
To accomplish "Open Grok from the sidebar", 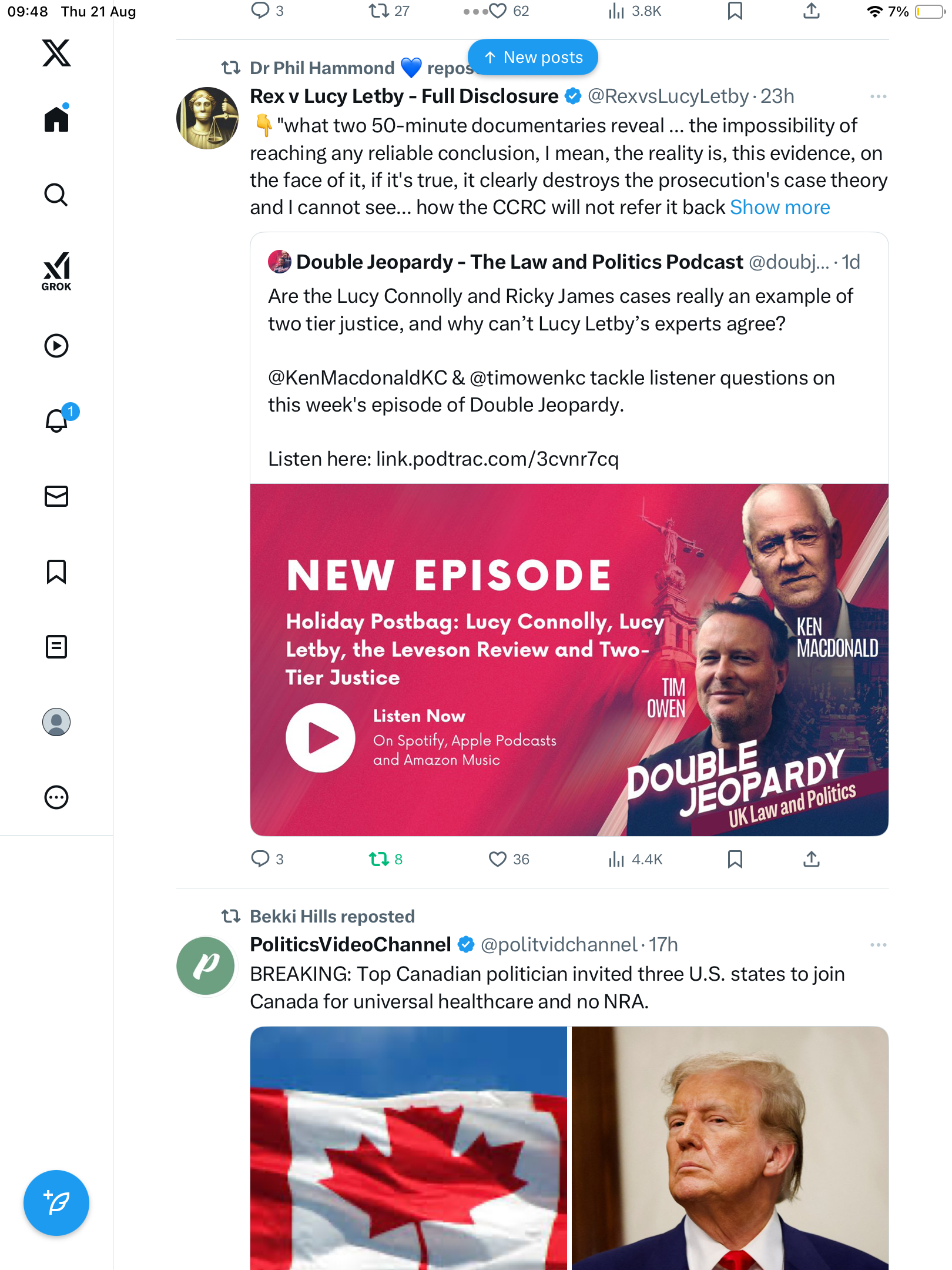I will click(x=56, y=272).
